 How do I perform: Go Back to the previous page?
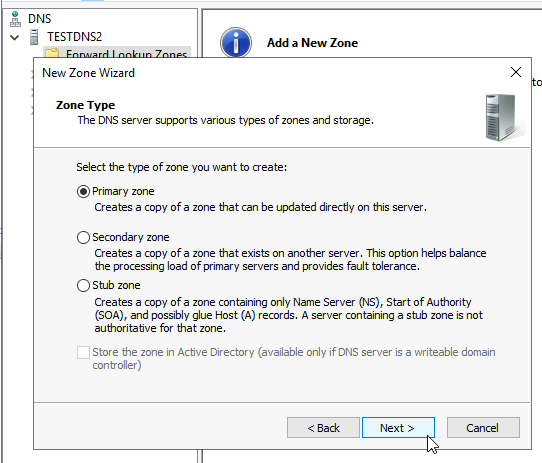click(x=323, y=428)
